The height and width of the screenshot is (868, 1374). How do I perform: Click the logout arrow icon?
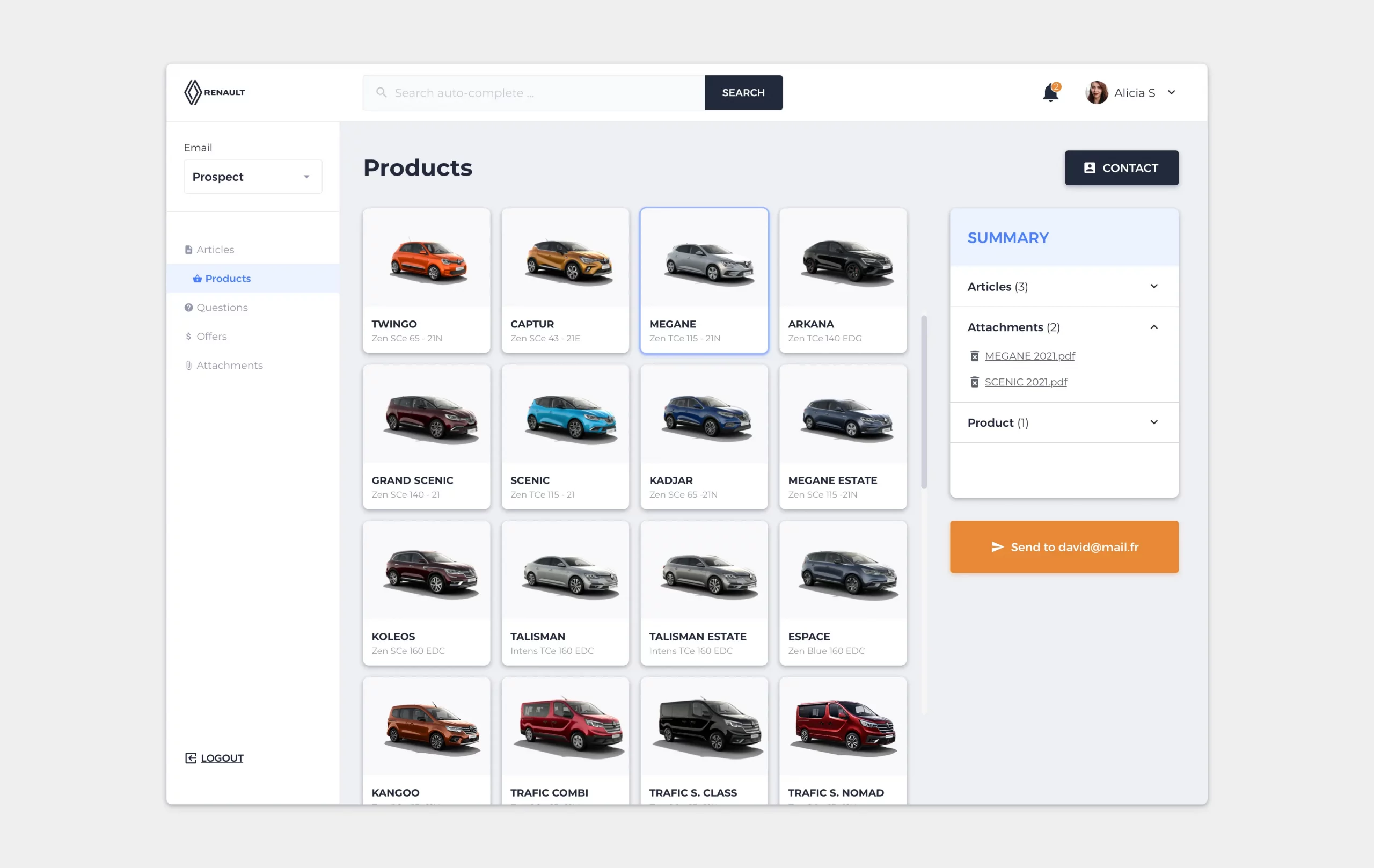coord(191,758)
